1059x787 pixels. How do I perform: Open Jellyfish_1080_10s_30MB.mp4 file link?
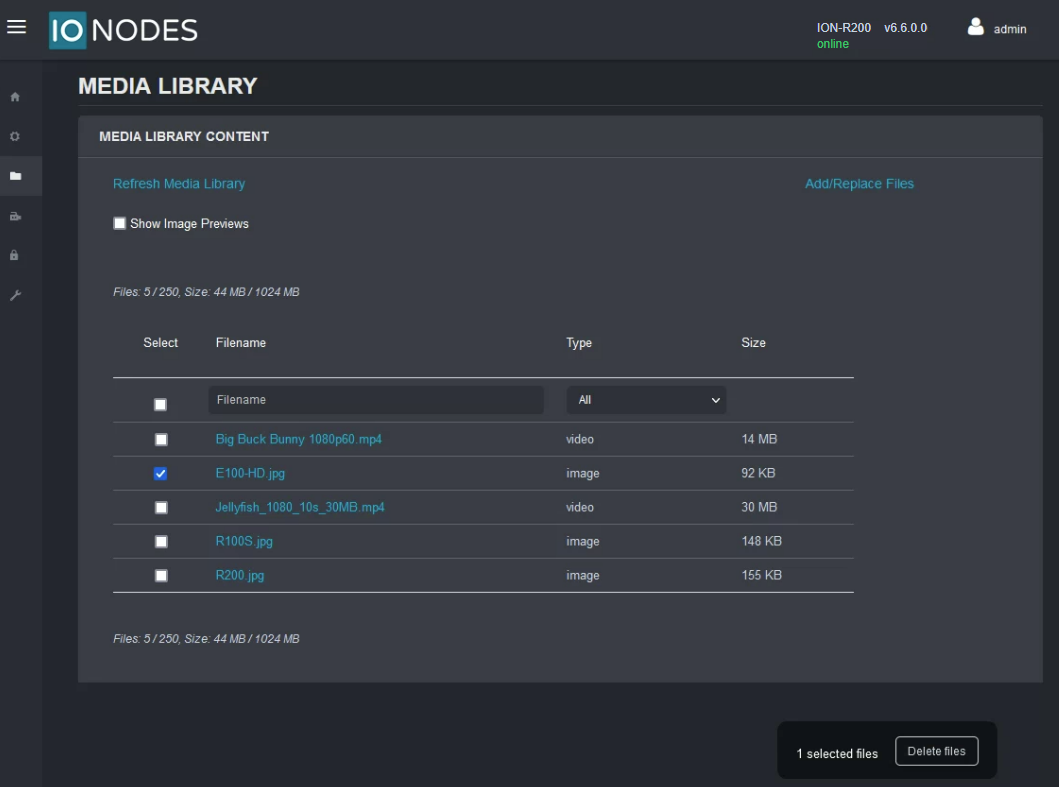coord(300,507)
